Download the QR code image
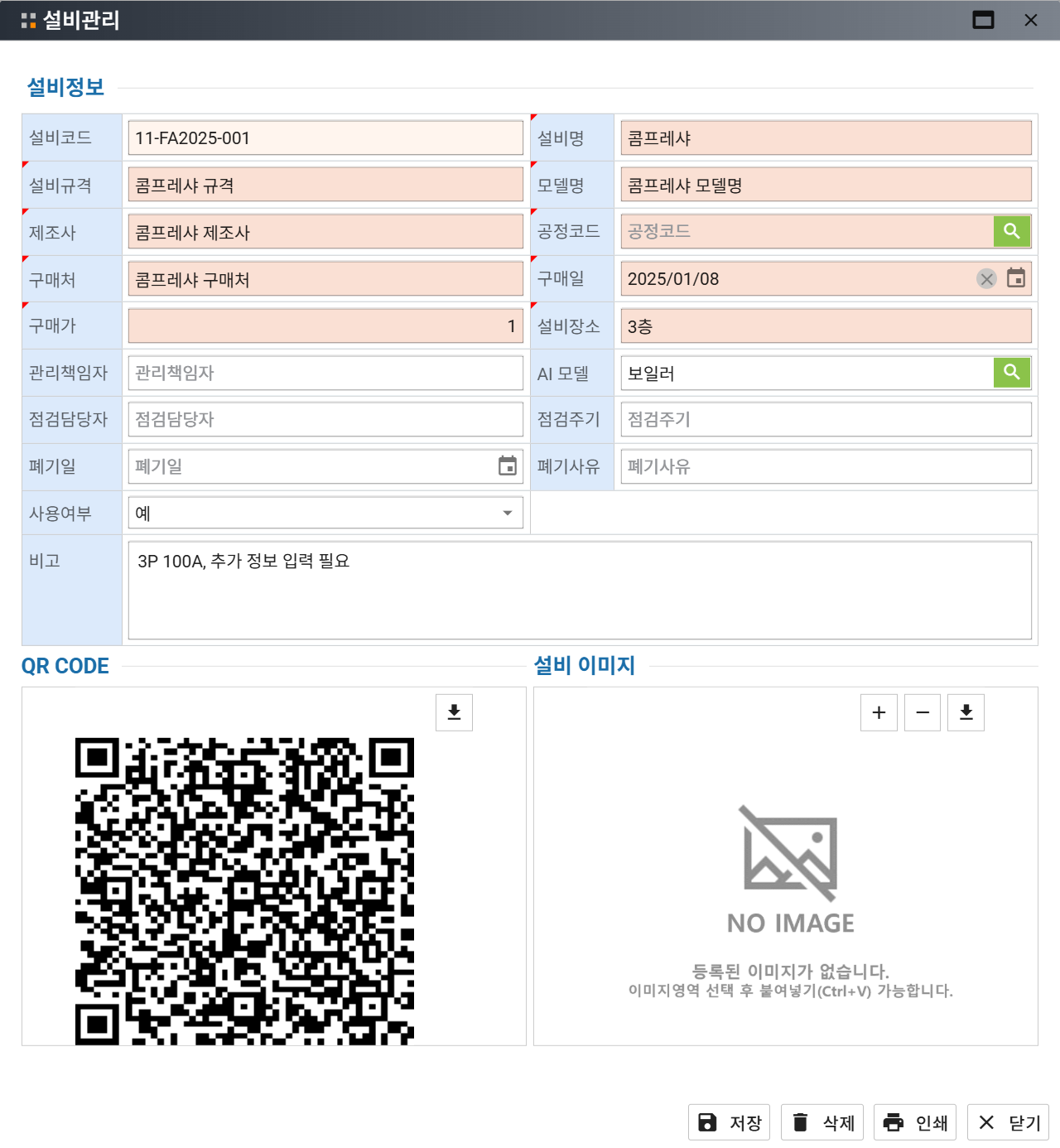This screenshot has width=1060, height=1148. [454, 712]
